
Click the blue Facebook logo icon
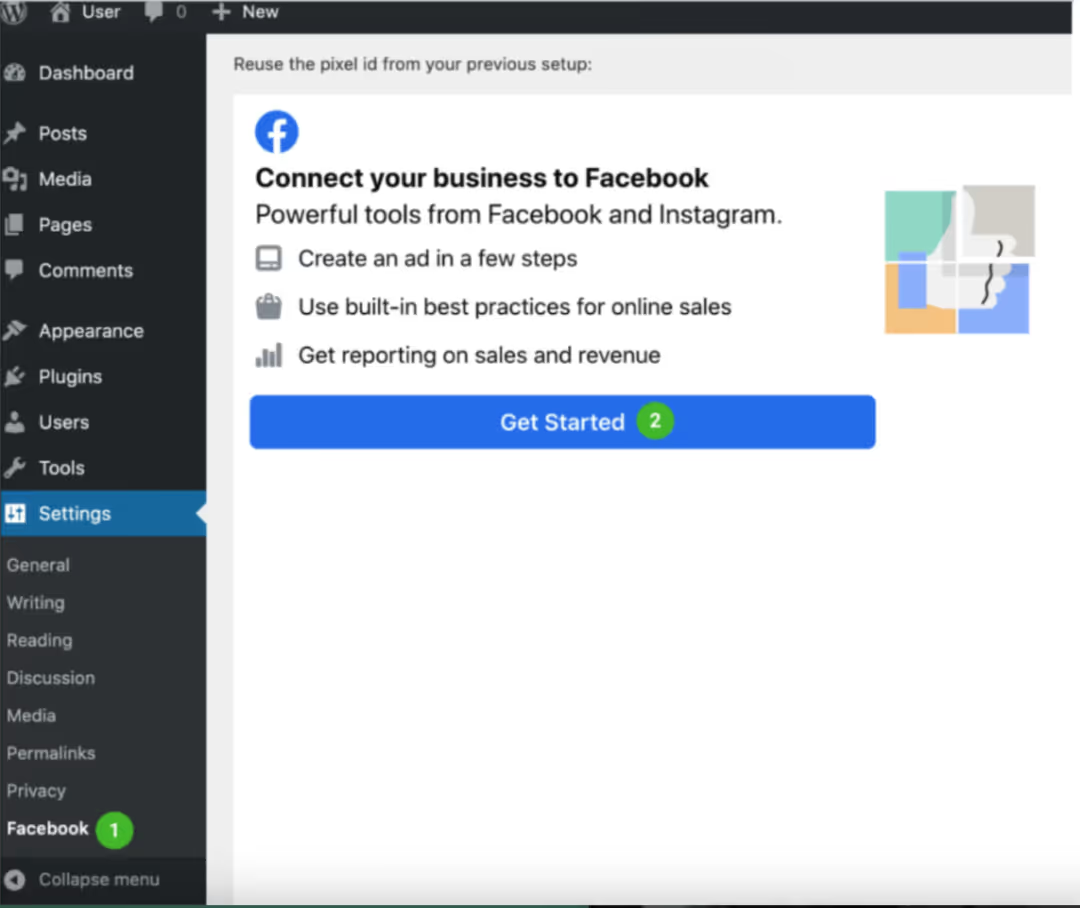277,132
